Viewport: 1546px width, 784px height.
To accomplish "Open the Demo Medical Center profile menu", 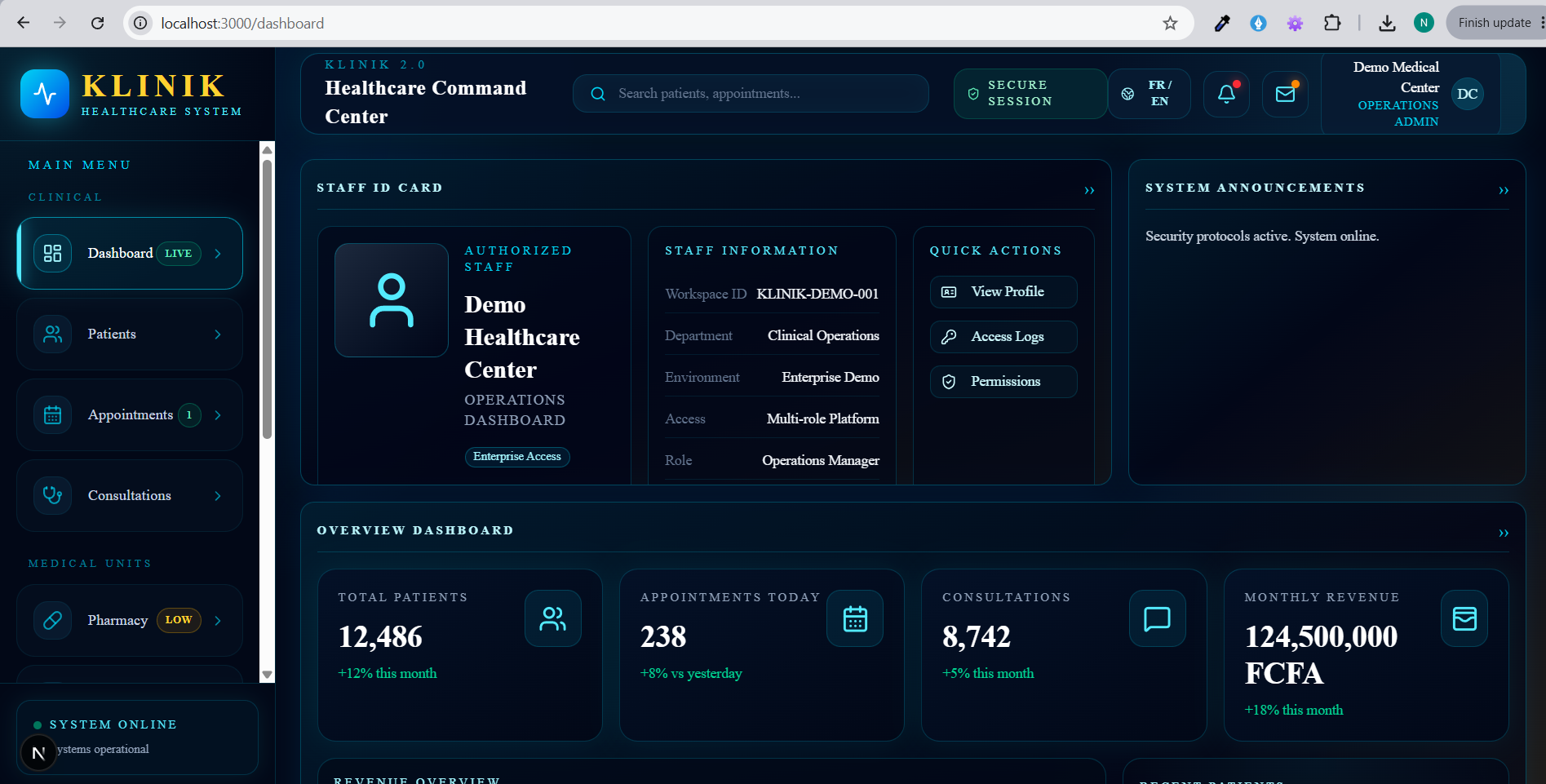I will pos(1411,94).
